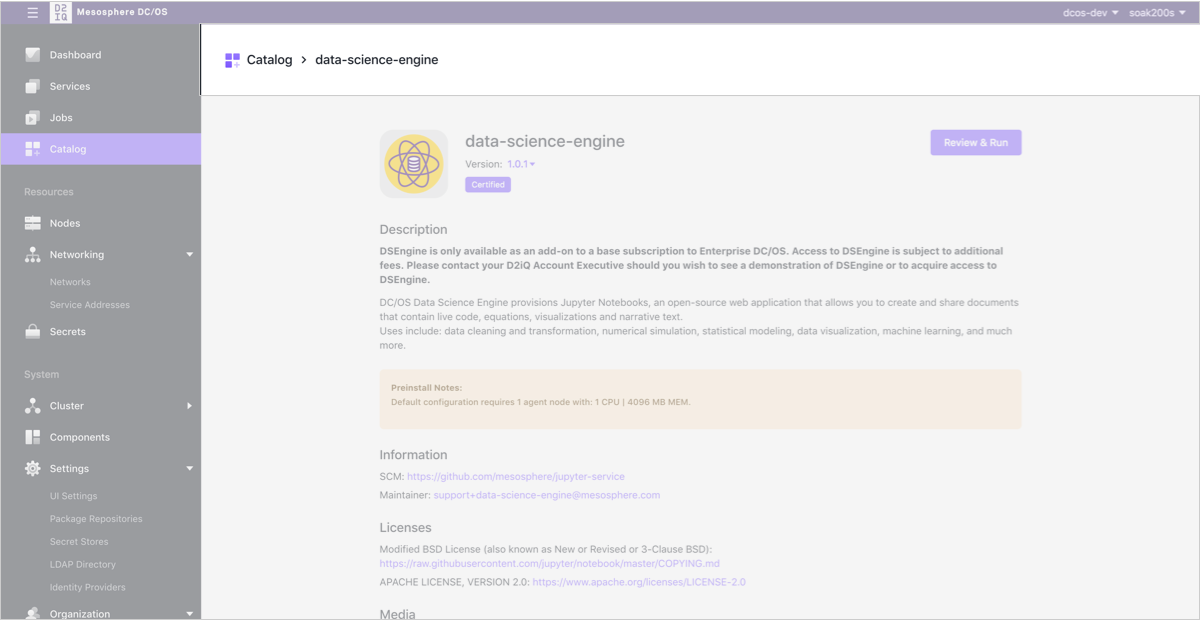Click the Information heading
1200x620 pixels.
point(414,455)
